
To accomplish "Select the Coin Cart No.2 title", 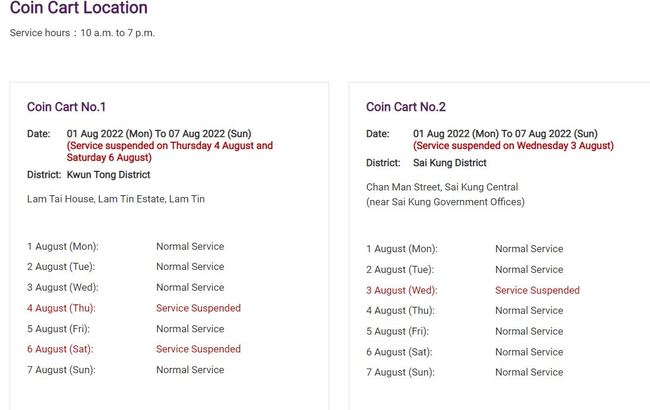I will coord(406,107).
